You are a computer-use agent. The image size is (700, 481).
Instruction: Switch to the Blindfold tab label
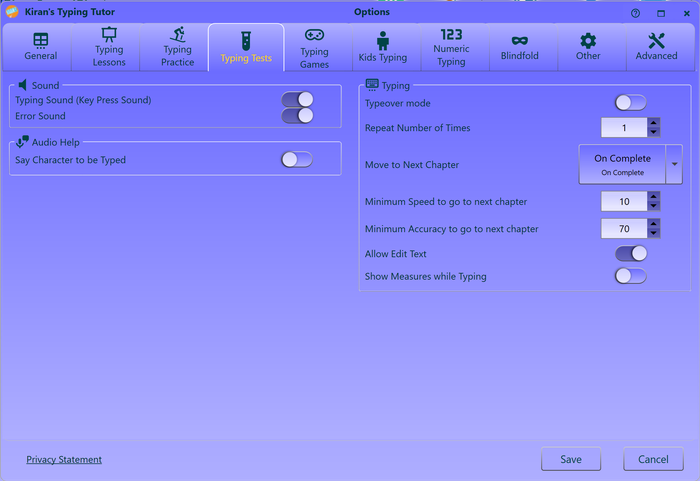point(520,56)
